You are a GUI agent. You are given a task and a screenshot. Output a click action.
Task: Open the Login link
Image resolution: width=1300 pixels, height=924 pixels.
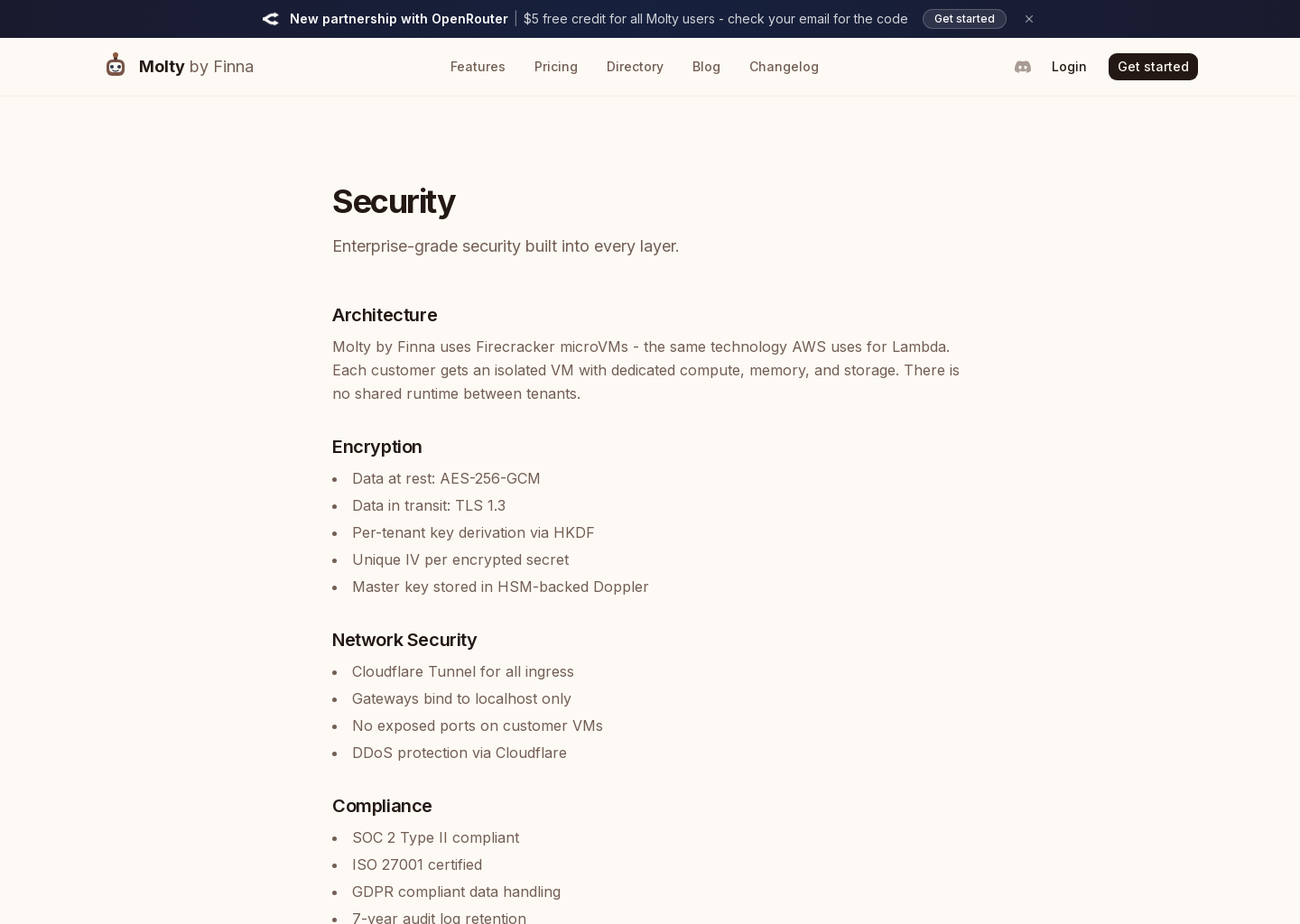pyautogui.click(x=1069, y=67)
